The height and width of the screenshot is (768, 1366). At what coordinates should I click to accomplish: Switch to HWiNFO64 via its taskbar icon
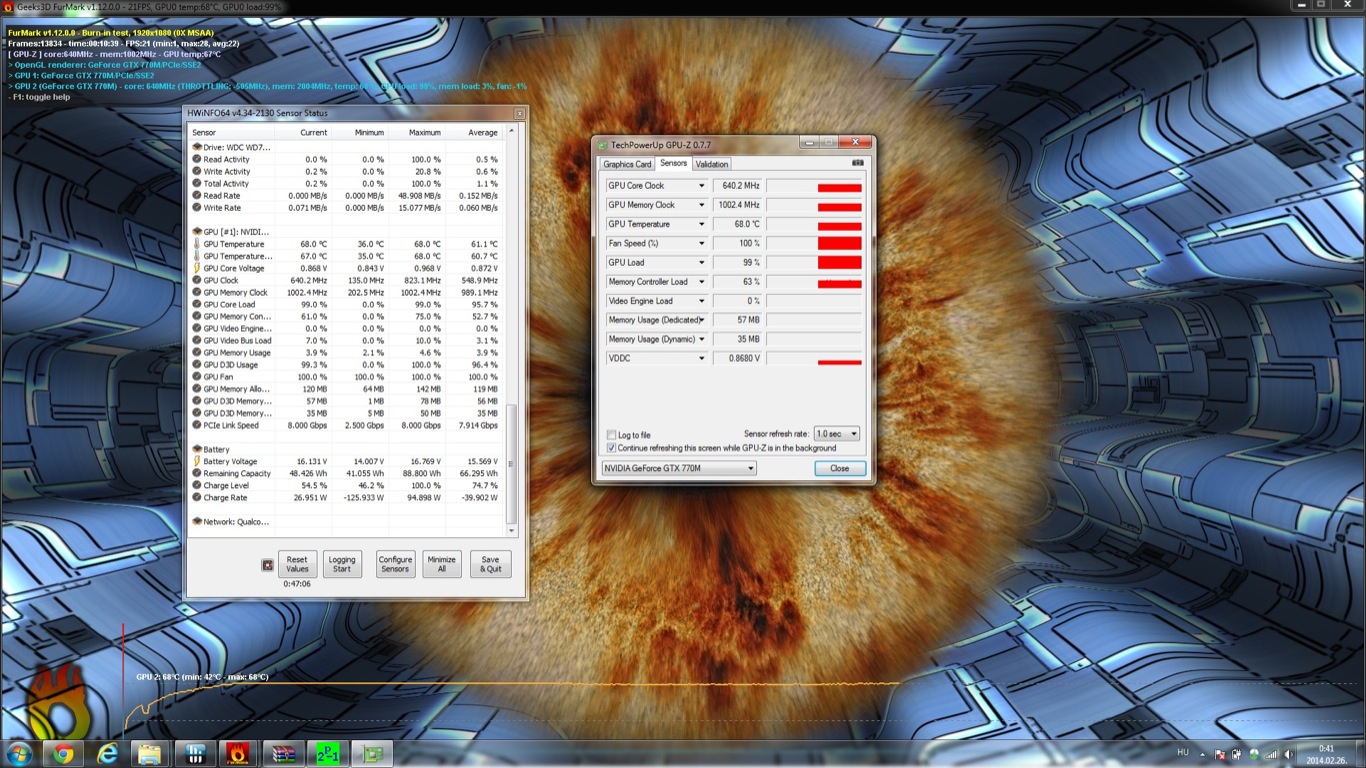[x=197, y=753]
